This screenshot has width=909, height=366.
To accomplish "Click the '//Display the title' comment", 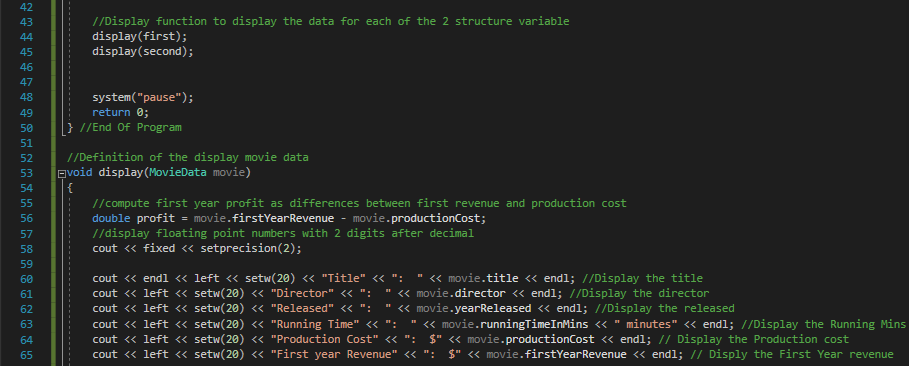I will pyautogui.click(x=643, y=278).
